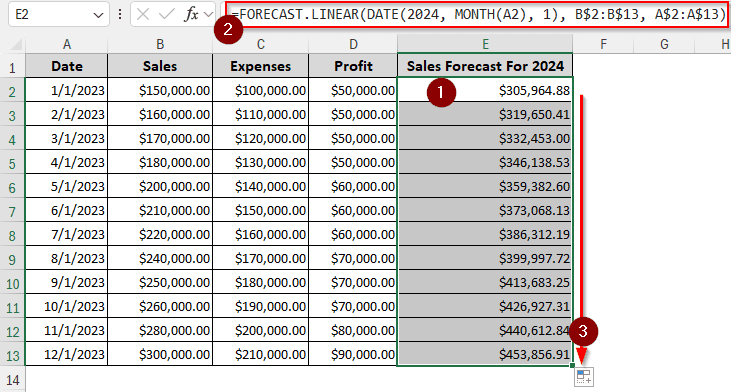Select row 14 header
Viewport: 731px width, 392px height.
click(13, 379)
